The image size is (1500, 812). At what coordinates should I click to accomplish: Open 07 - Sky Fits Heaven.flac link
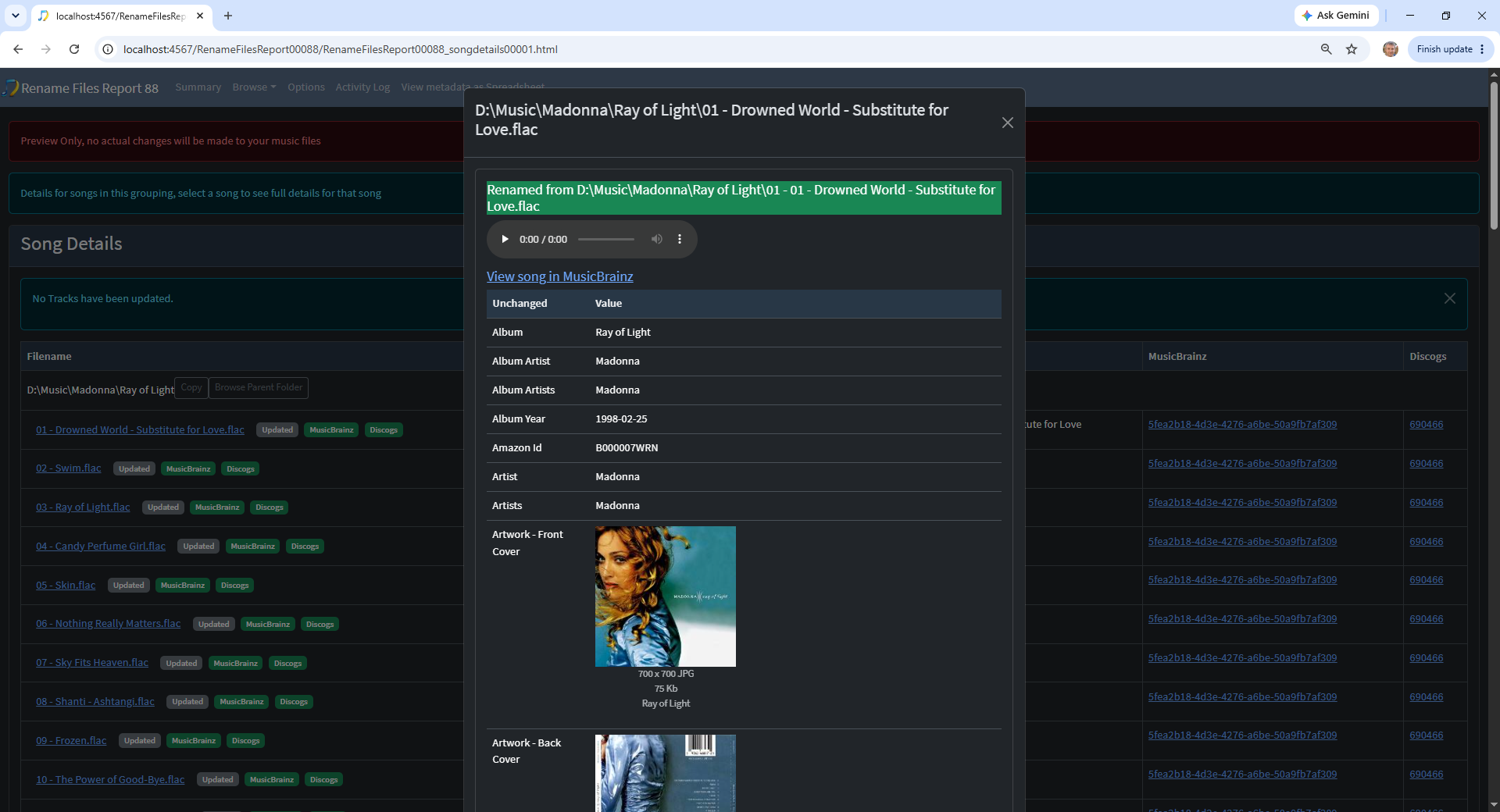(x=92, y=663)
